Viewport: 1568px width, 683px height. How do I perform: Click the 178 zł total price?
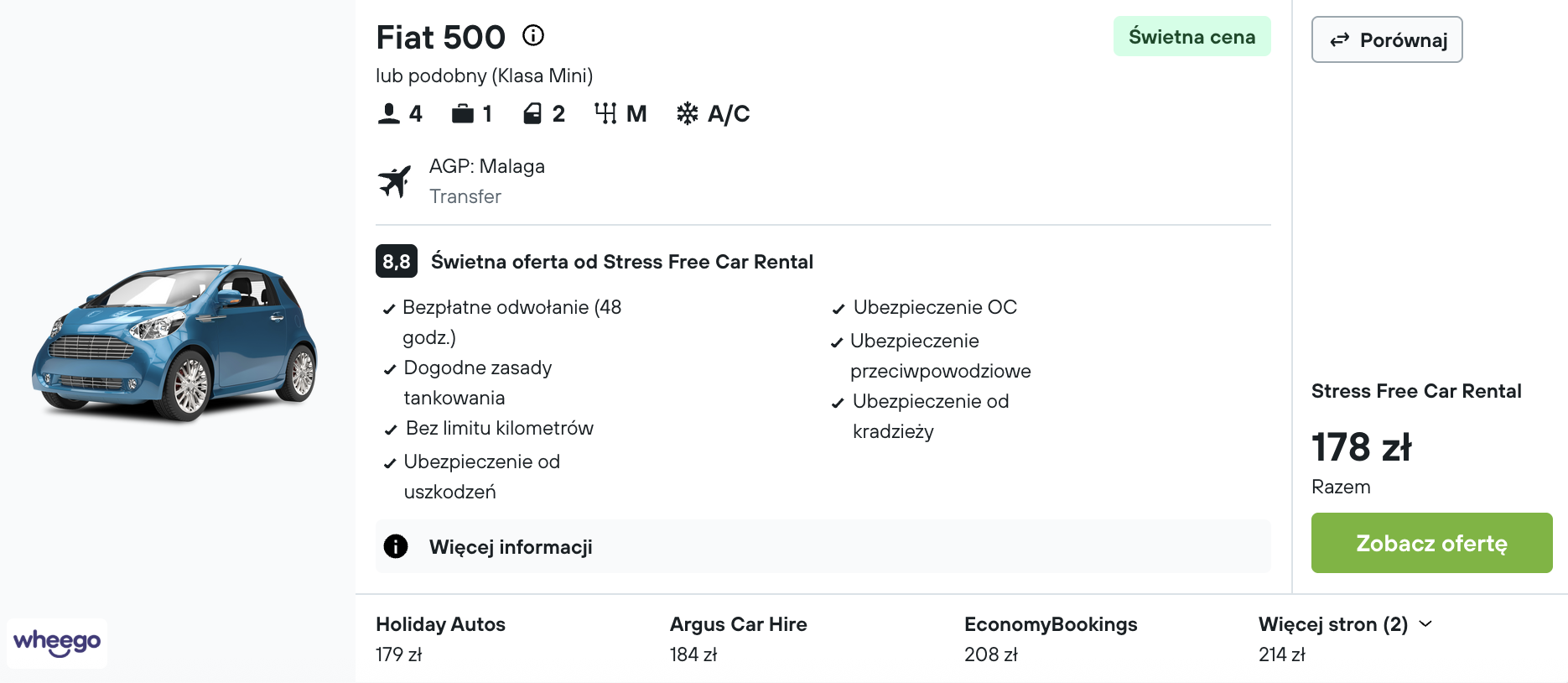pyautogui.click(x=1361, y=446)
